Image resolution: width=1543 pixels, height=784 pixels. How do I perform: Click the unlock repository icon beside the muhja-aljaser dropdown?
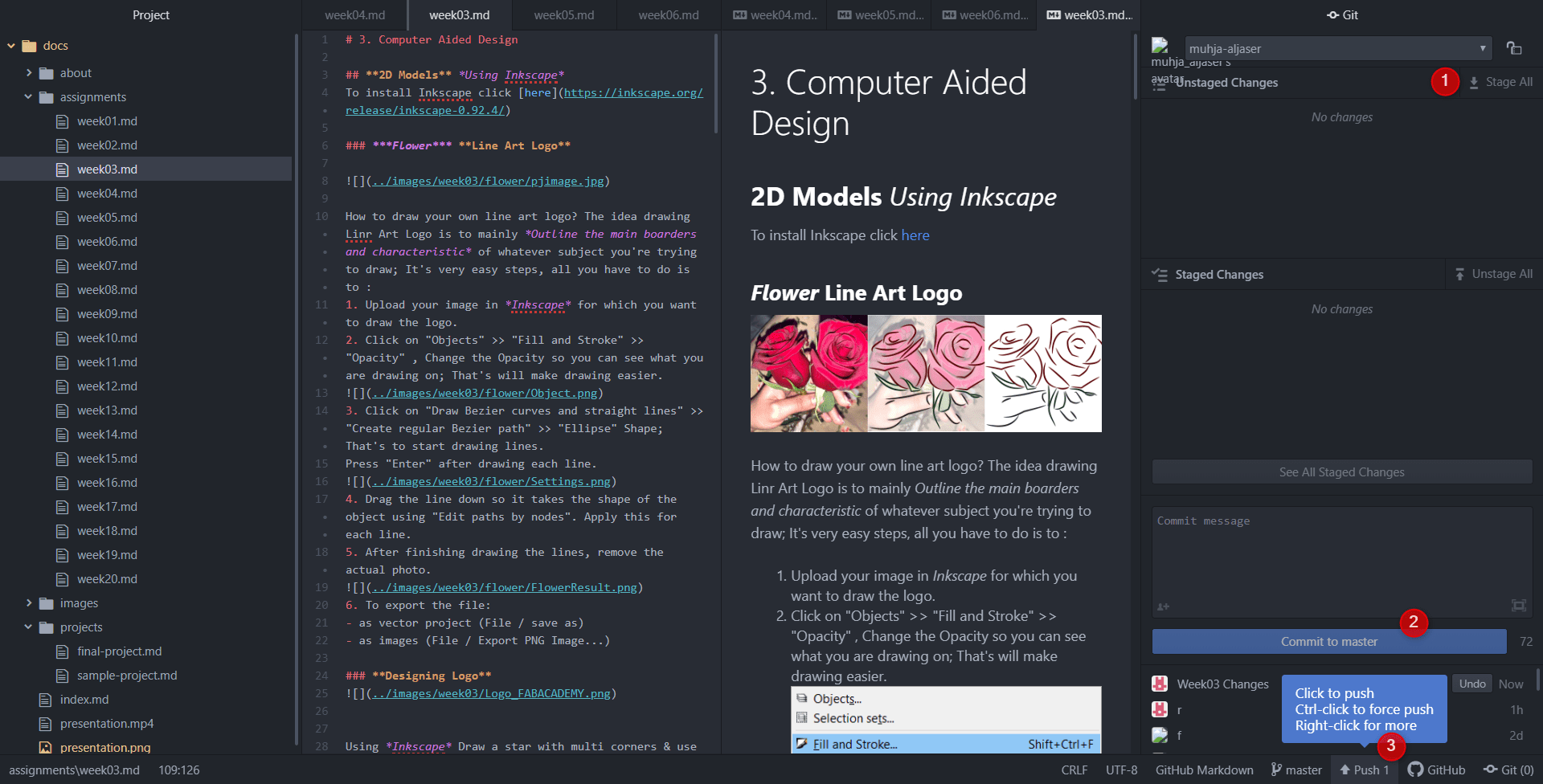pos(1514,48)
